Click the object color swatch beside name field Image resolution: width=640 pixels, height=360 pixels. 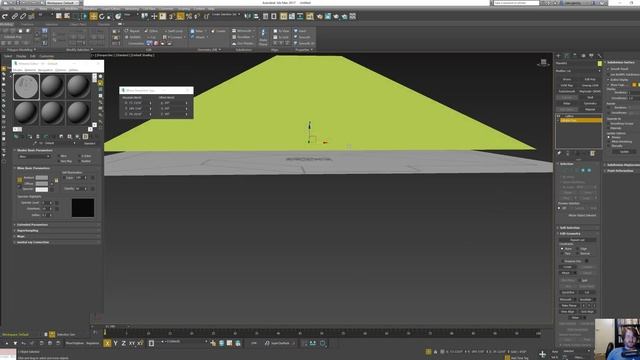click(600, 63)
